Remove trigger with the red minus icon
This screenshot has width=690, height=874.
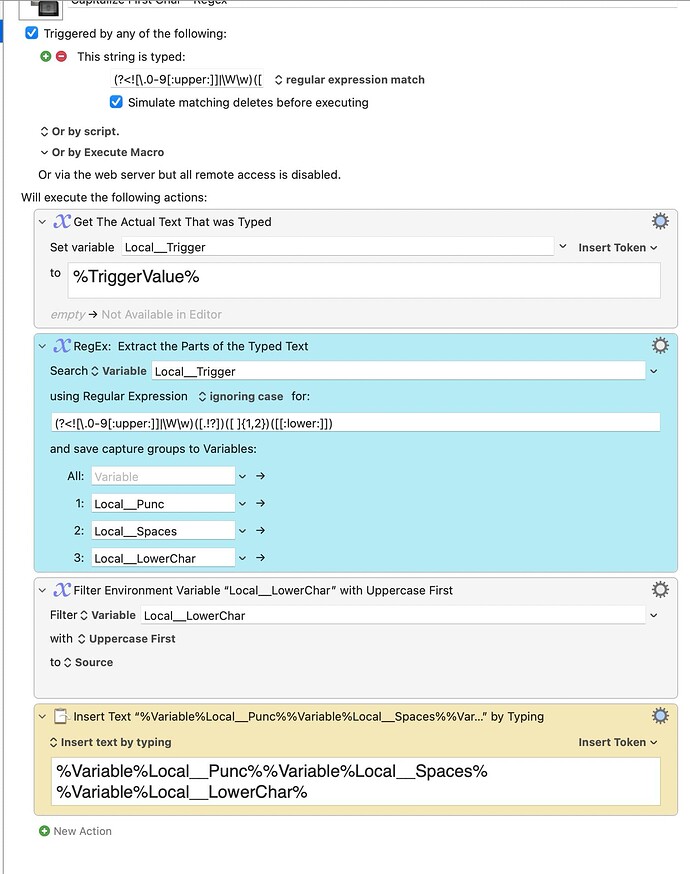pos(60,57)
